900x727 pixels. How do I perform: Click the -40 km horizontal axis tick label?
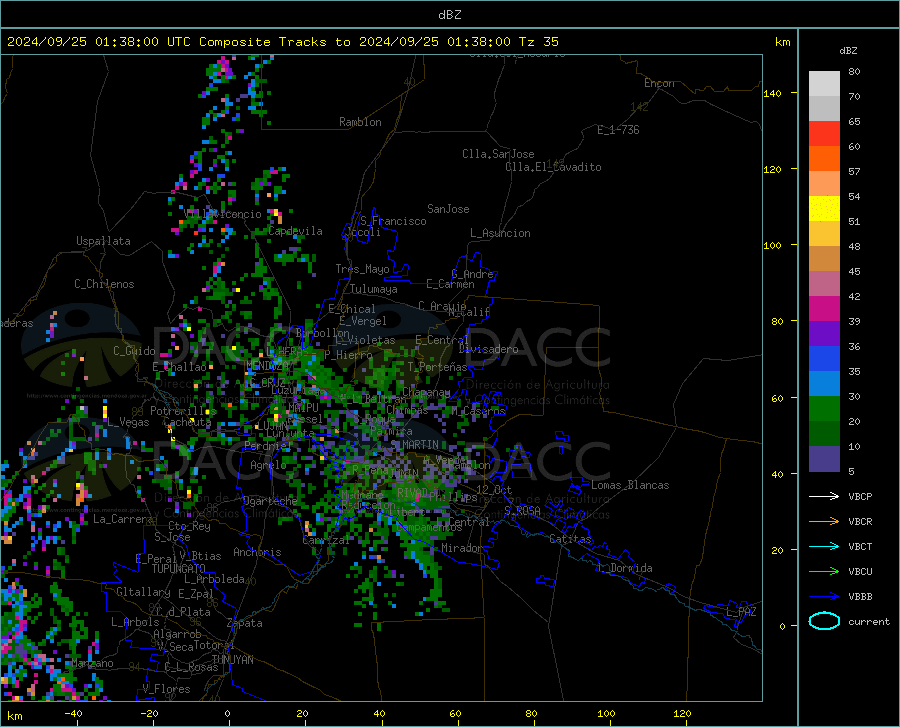(73, 713)
